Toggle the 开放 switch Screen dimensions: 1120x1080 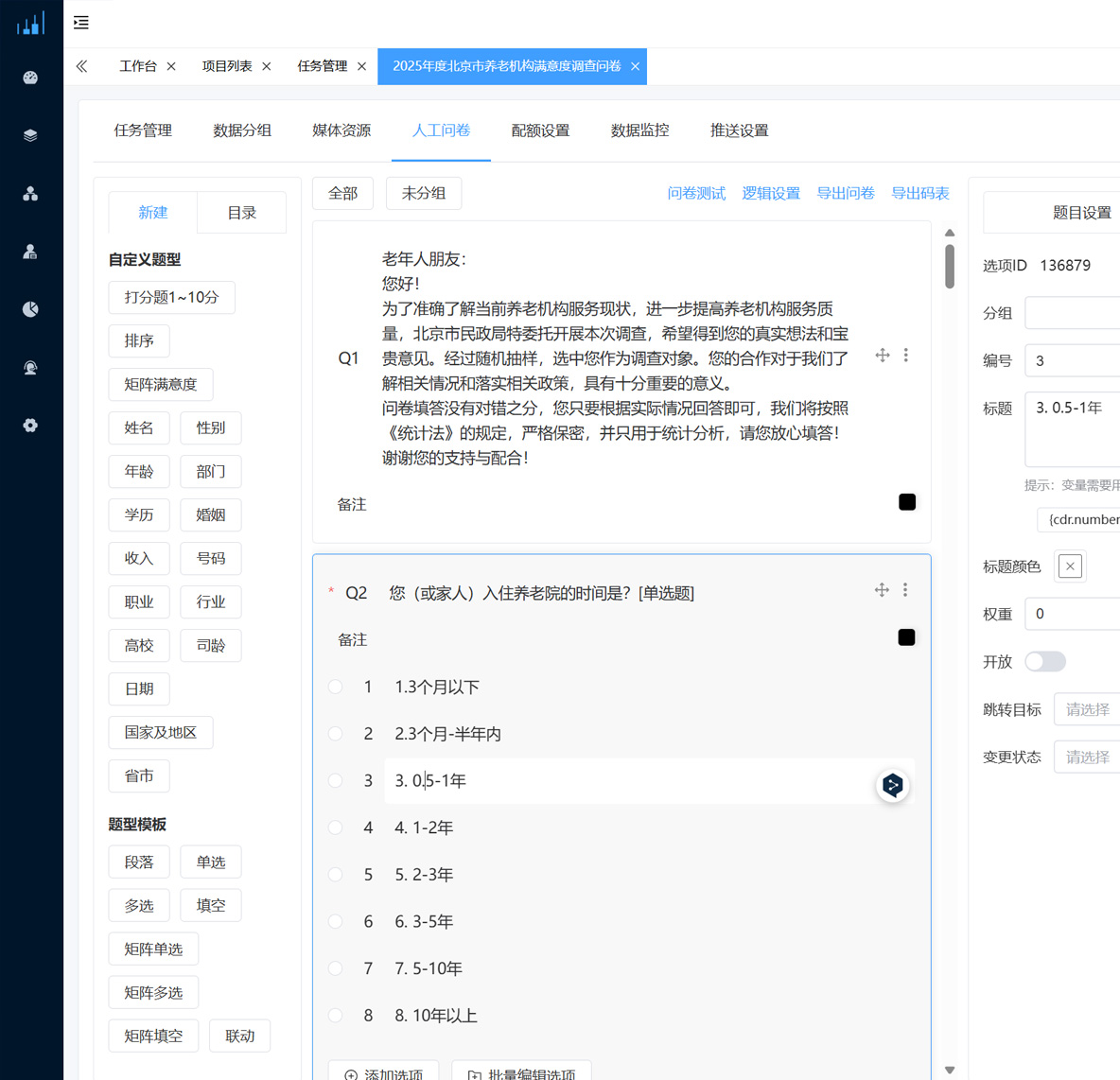point(1044,661)
